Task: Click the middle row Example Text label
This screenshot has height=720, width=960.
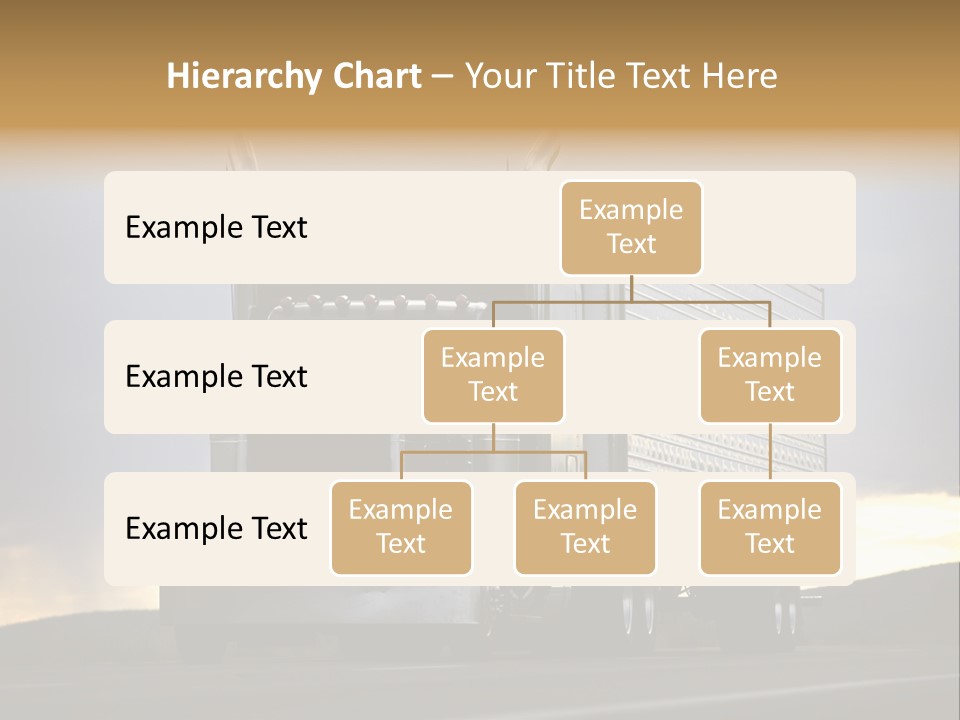Action: 215,376
